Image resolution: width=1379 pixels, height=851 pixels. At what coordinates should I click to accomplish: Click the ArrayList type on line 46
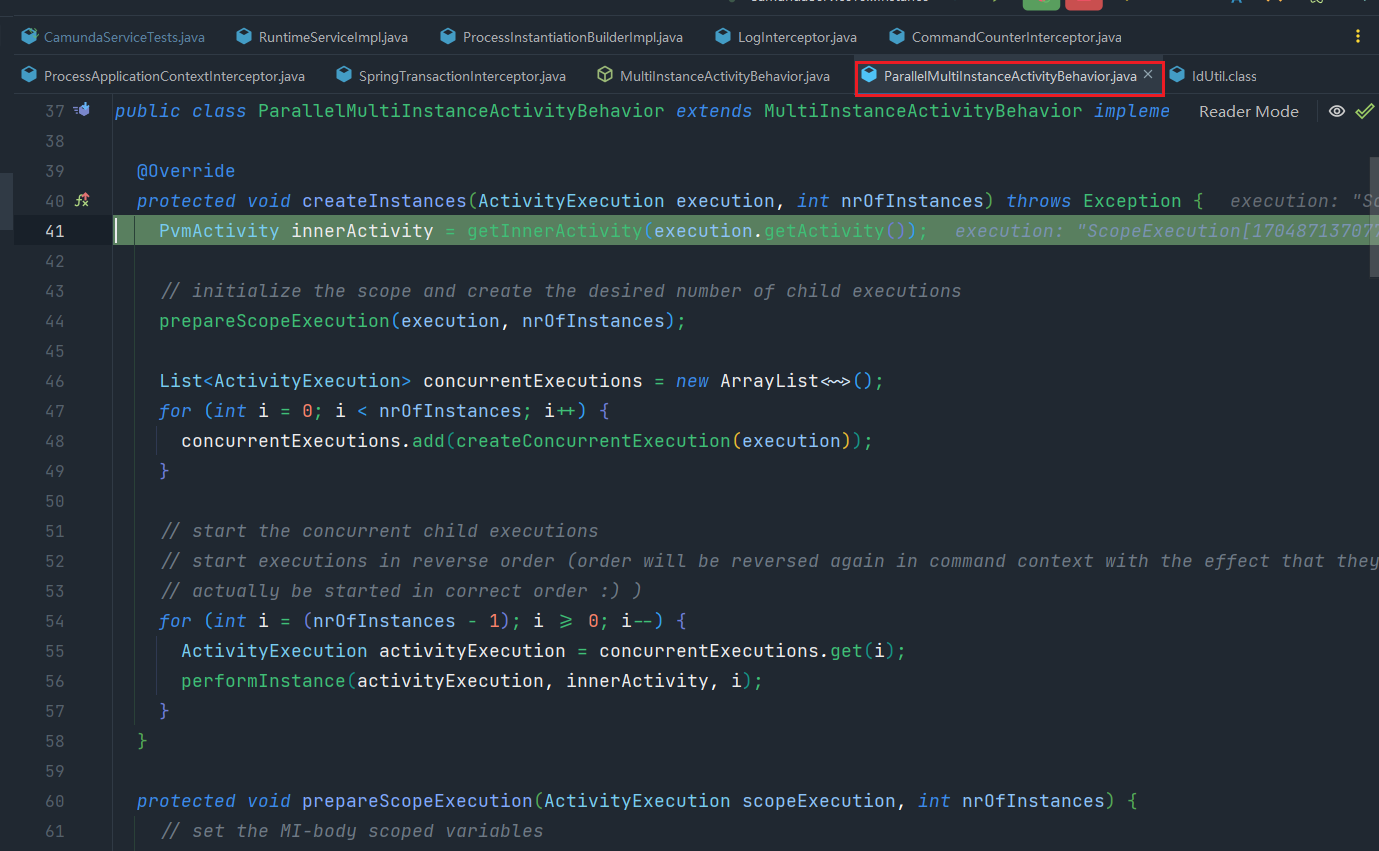770,381
